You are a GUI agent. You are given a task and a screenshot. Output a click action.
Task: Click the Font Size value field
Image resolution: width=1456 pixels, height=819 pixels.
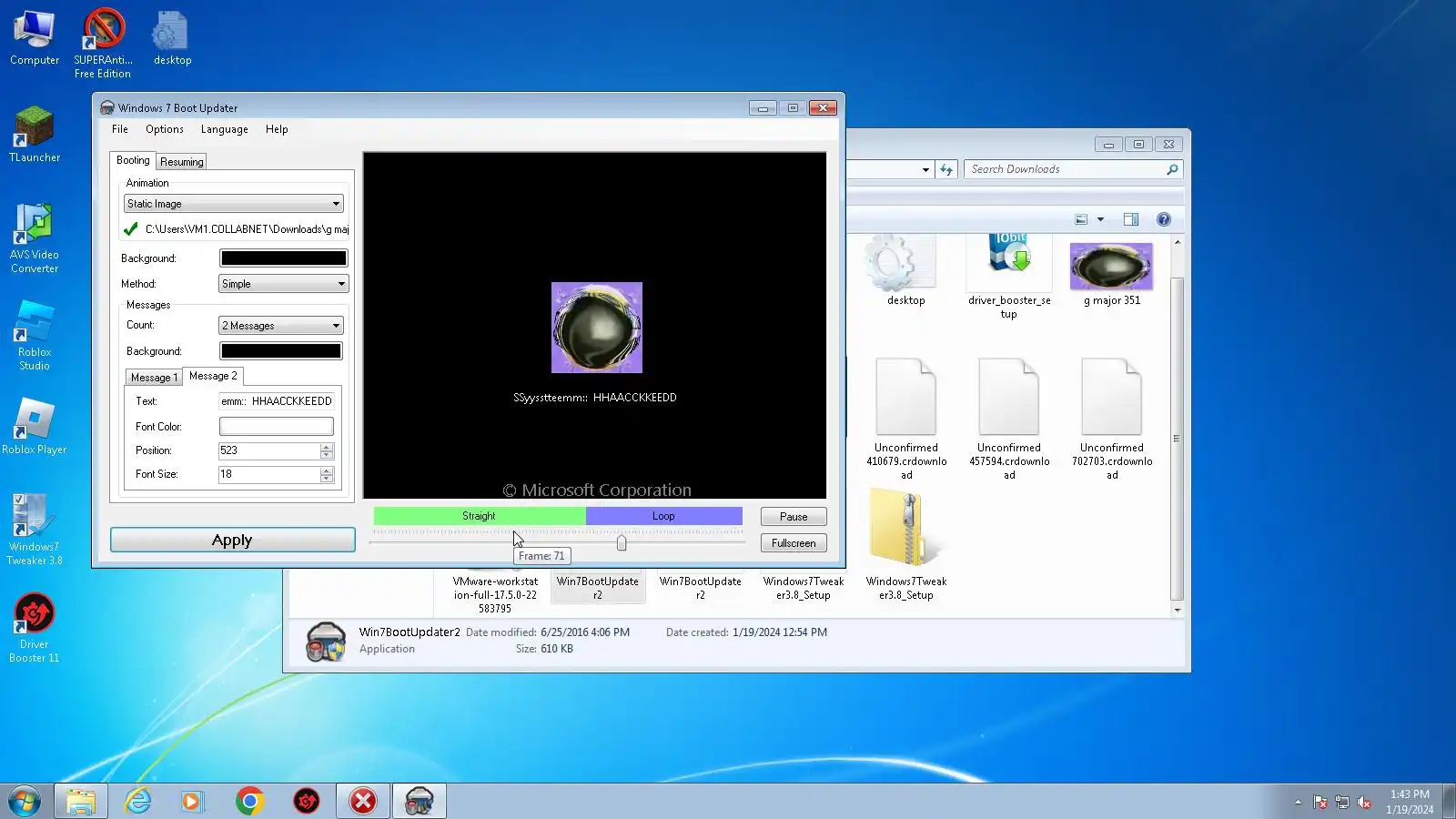269,474
